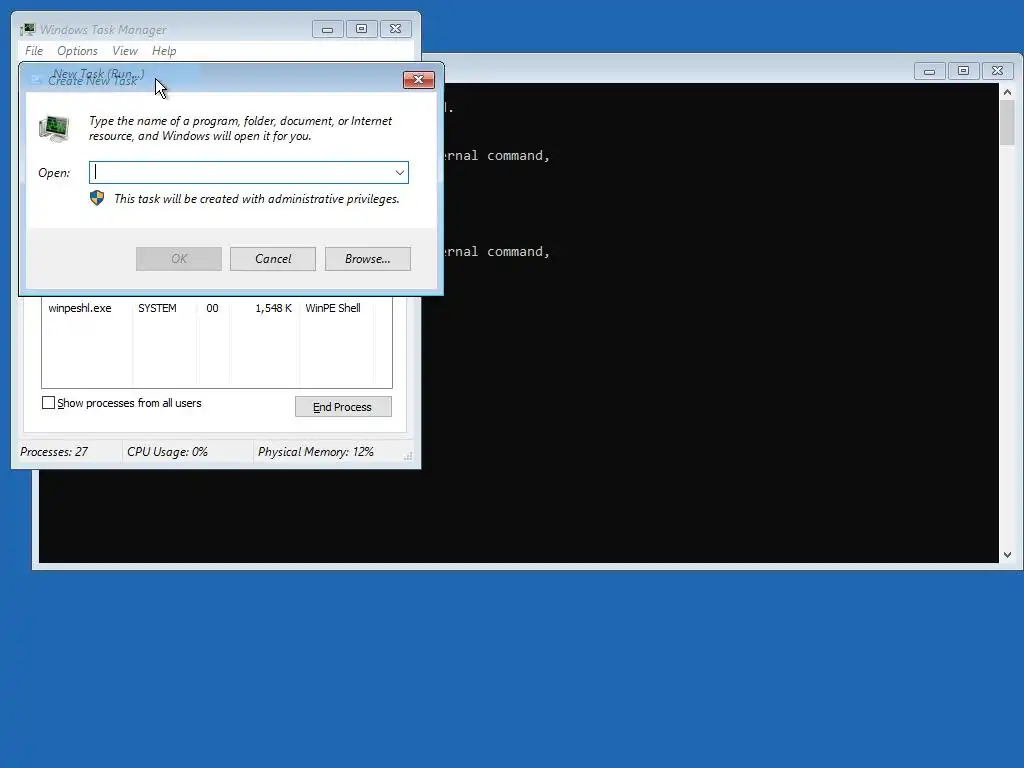Viewport: 1024px width, 768px height.
Task: Toggle Show processes from all users checkbox
Action: coord(48,402)
